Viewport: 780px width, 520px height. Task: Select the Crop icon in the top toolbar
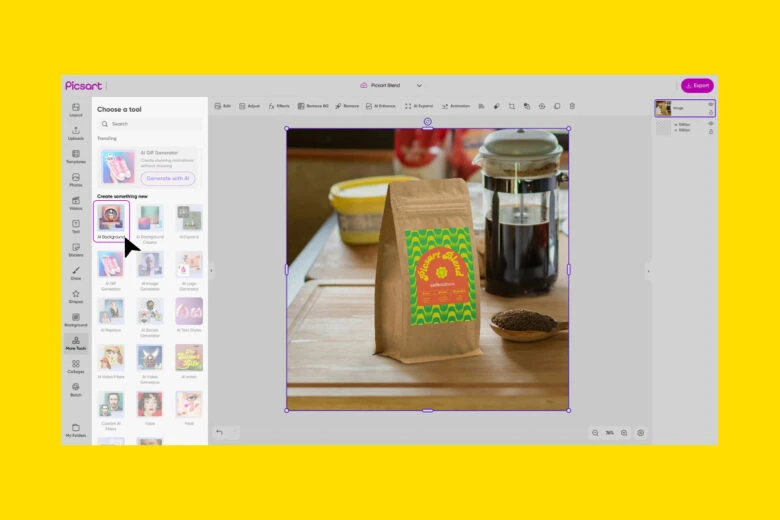511,105
